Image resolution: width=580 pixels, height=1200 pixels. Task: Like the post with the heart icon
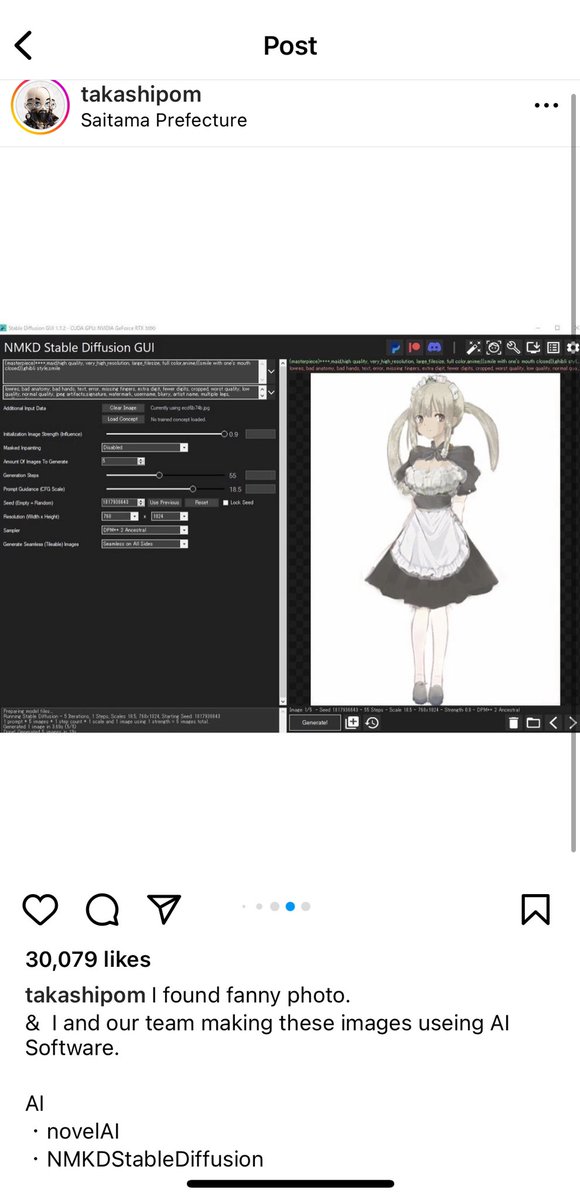click(40, 909)
